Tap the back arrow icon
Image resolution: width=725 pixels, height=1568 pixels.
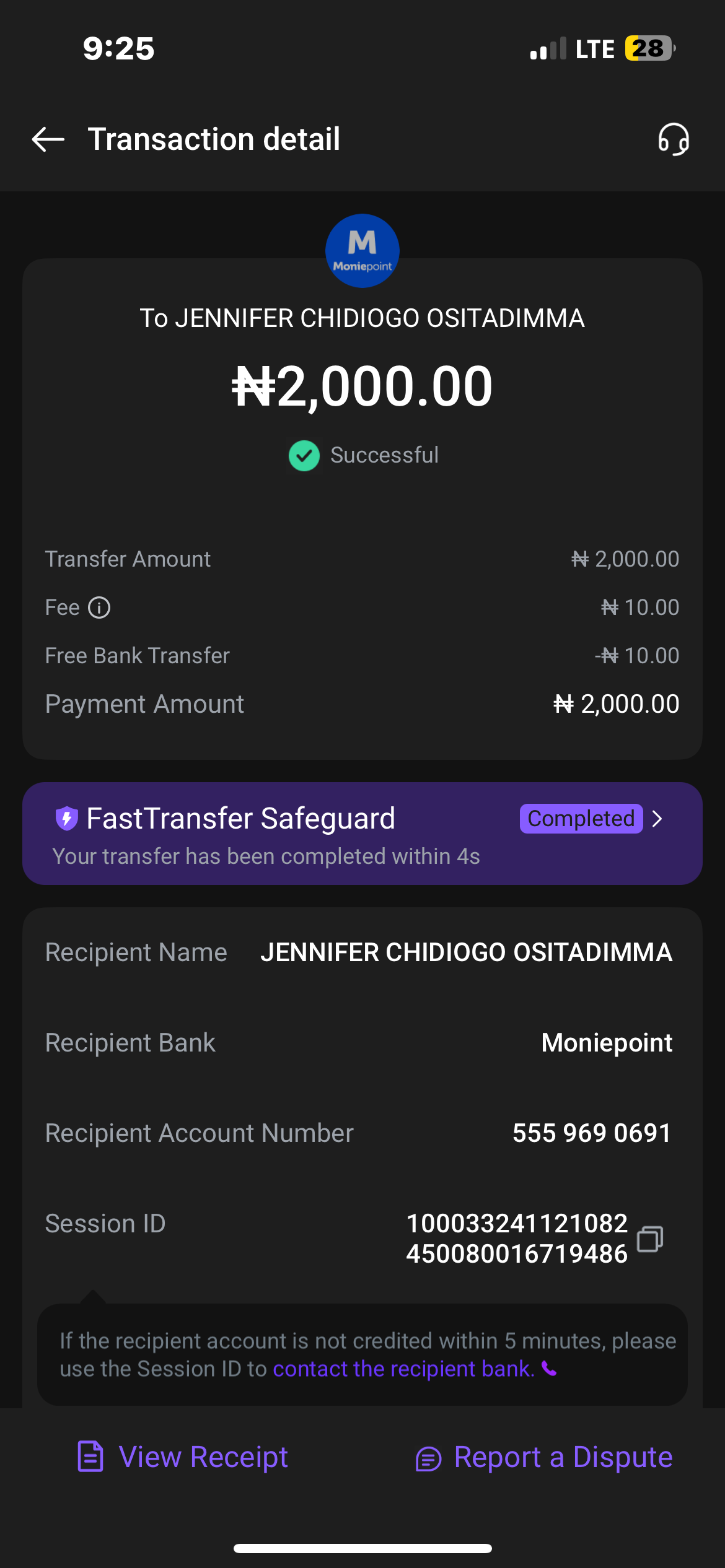(48, 139)
